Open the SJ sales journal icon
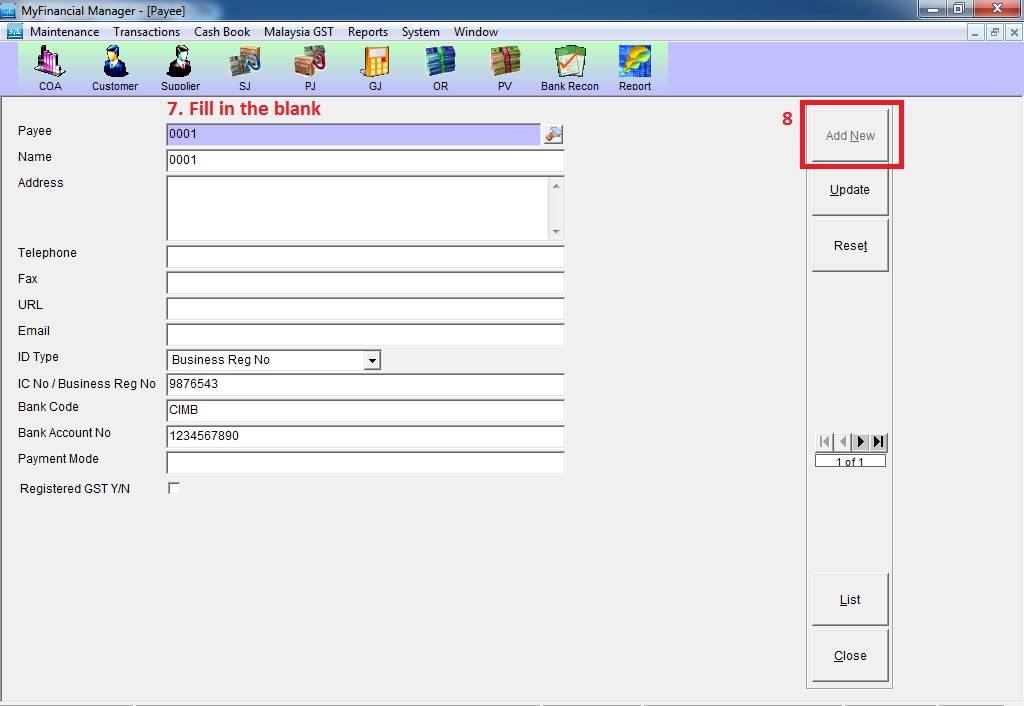1024x706 pixels. click(x=245, y=66)
